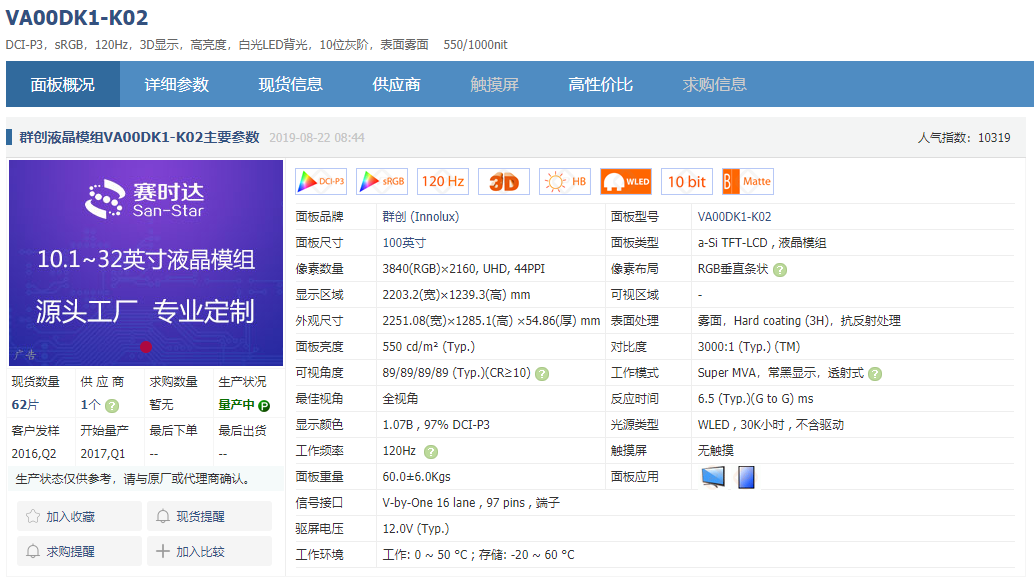Screen dimensions: 1034x581
Task: Click the San-Star advertisement banner
Action: click(145, 262)
